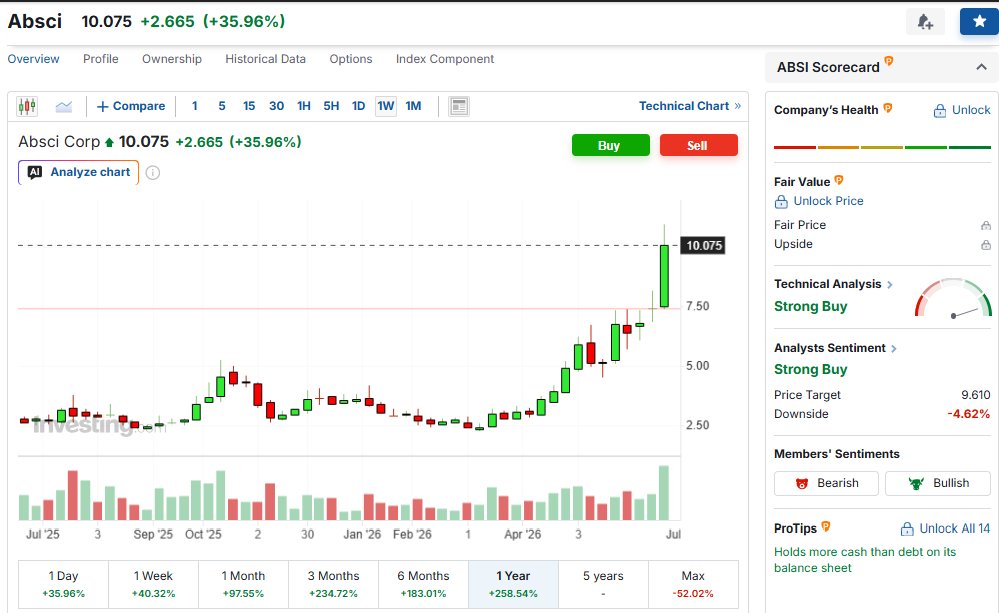Image resolution: width=999 pixels, height=613 pixels.
Task: Open the news/table layout icon in chart toolbar
Action: coord(459,106)
